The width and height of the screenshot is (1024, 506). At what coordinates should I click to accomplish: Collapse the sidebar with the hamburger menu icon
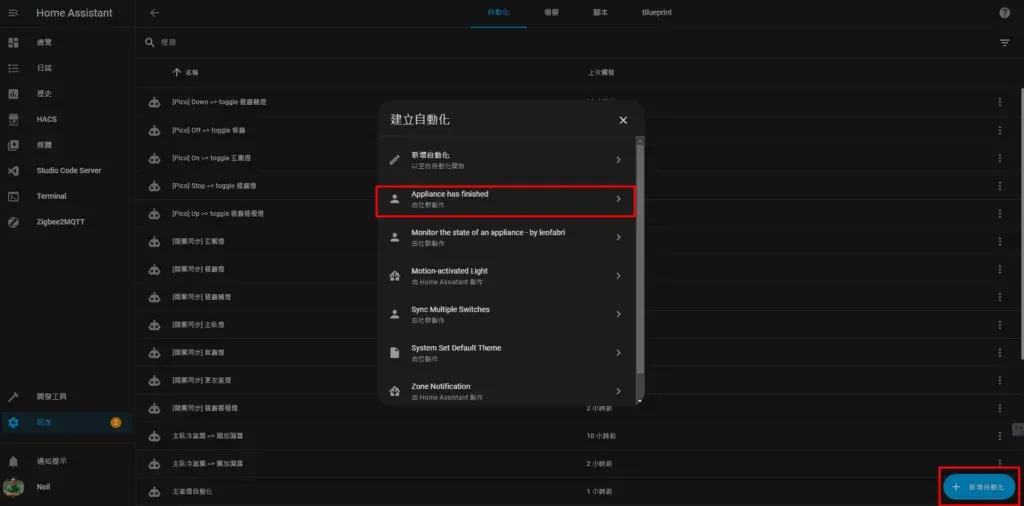pyautogui.click(x=13, y=13)
